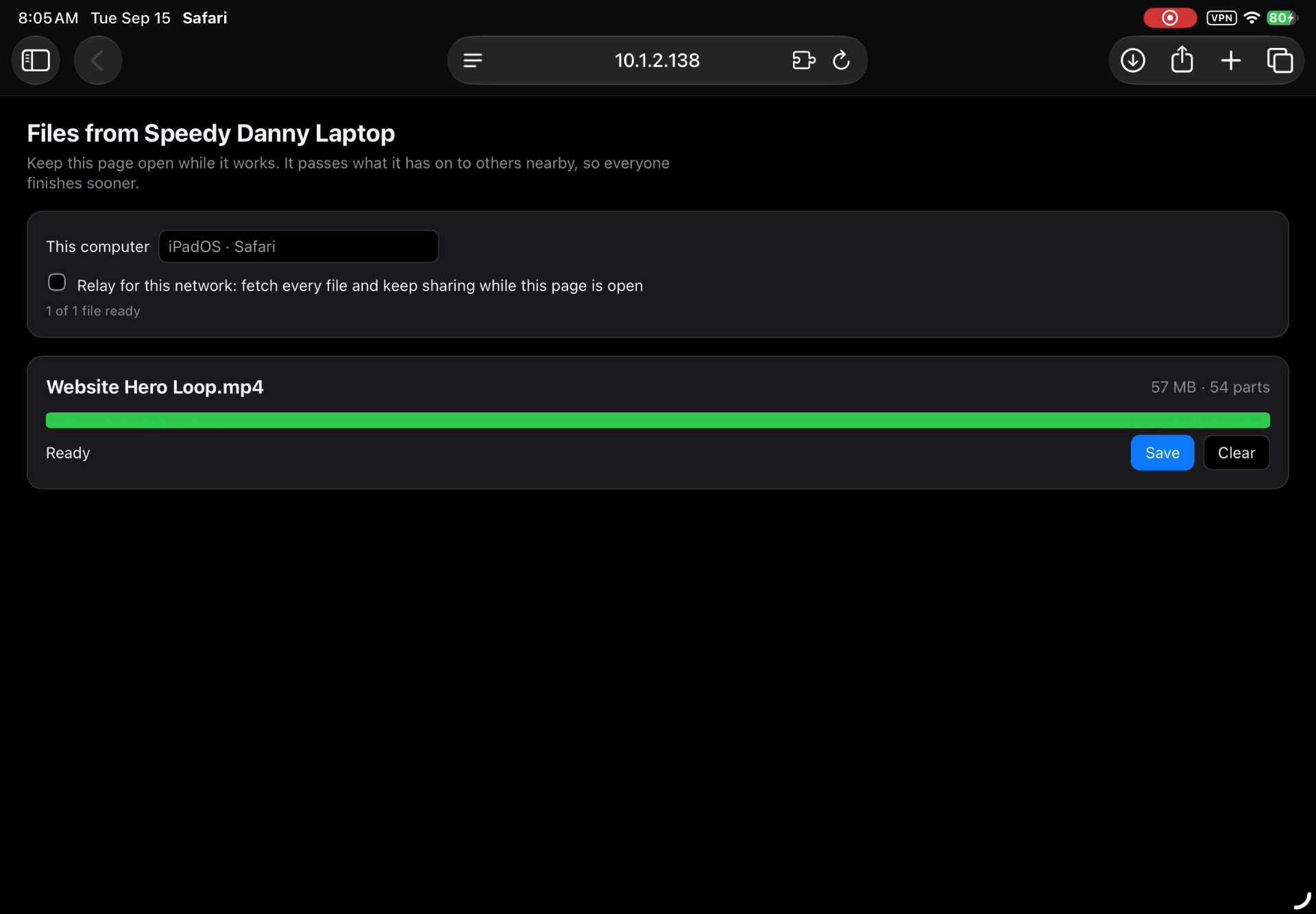Open the Downloads button
The height and width of the screenshot is (914, 1316).
(x=1132, y=60)
